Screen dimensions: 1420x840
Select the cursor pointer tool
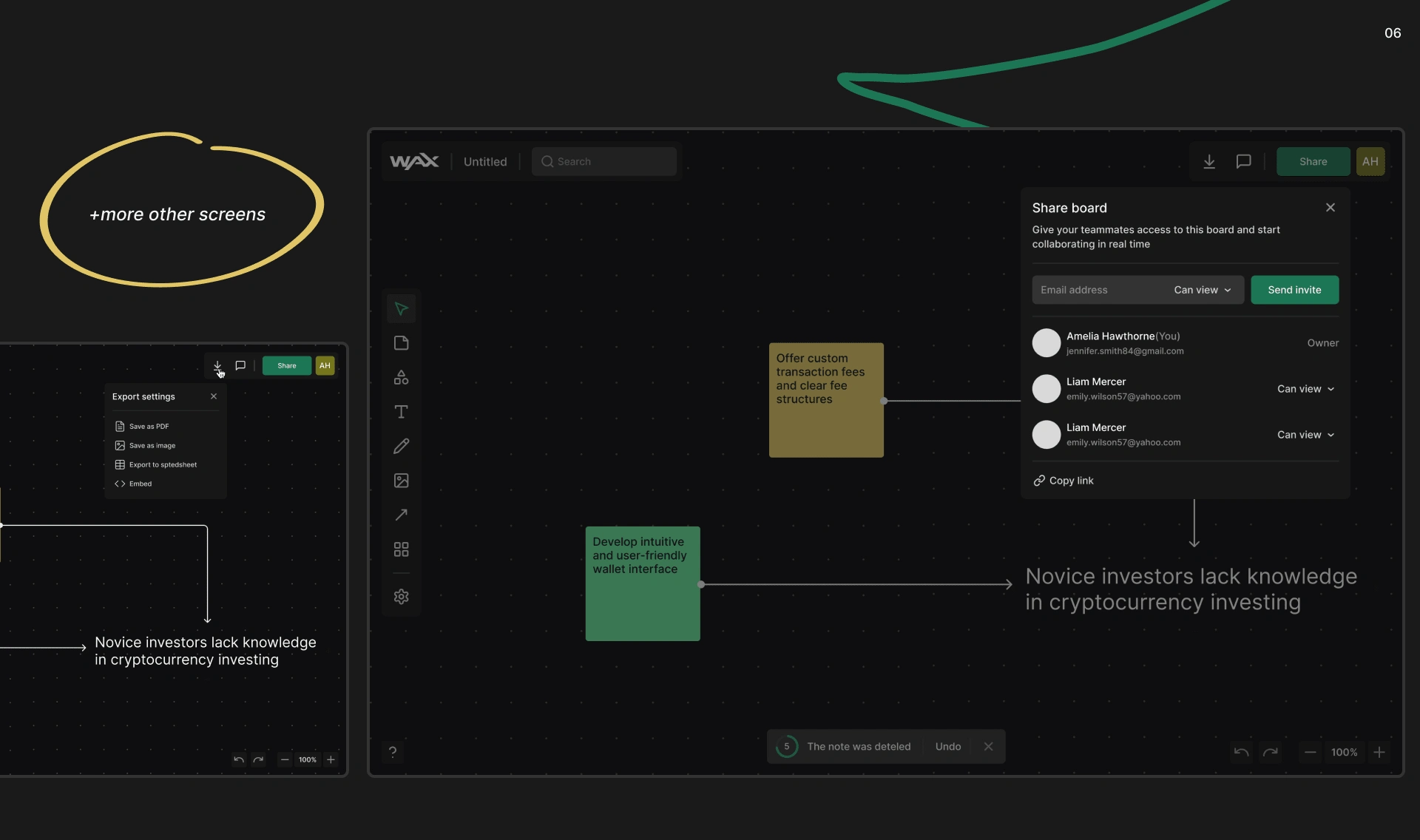[x=401, y=308]
